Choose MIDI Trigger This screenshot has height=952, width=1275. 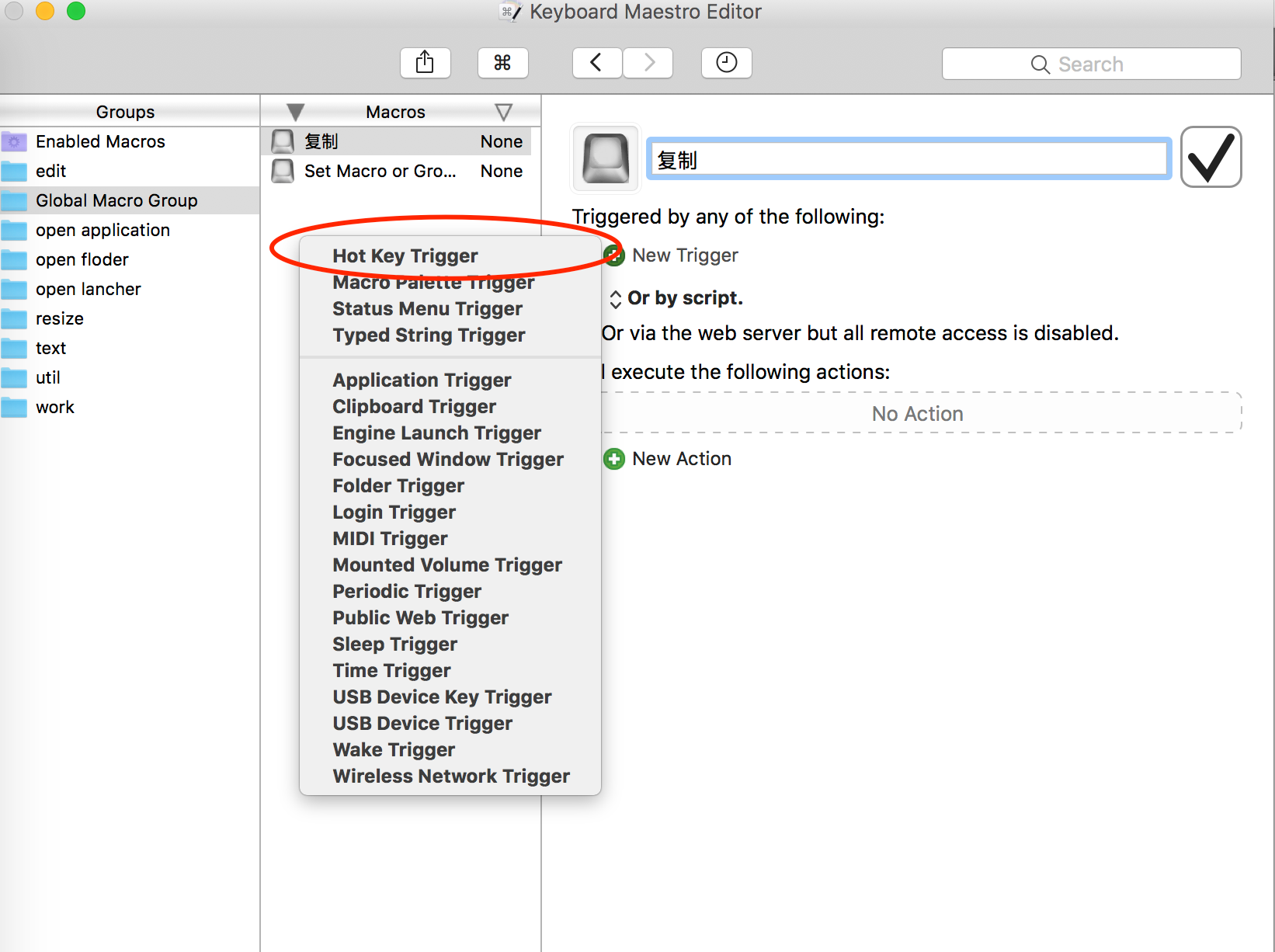[x=450, y=538]
